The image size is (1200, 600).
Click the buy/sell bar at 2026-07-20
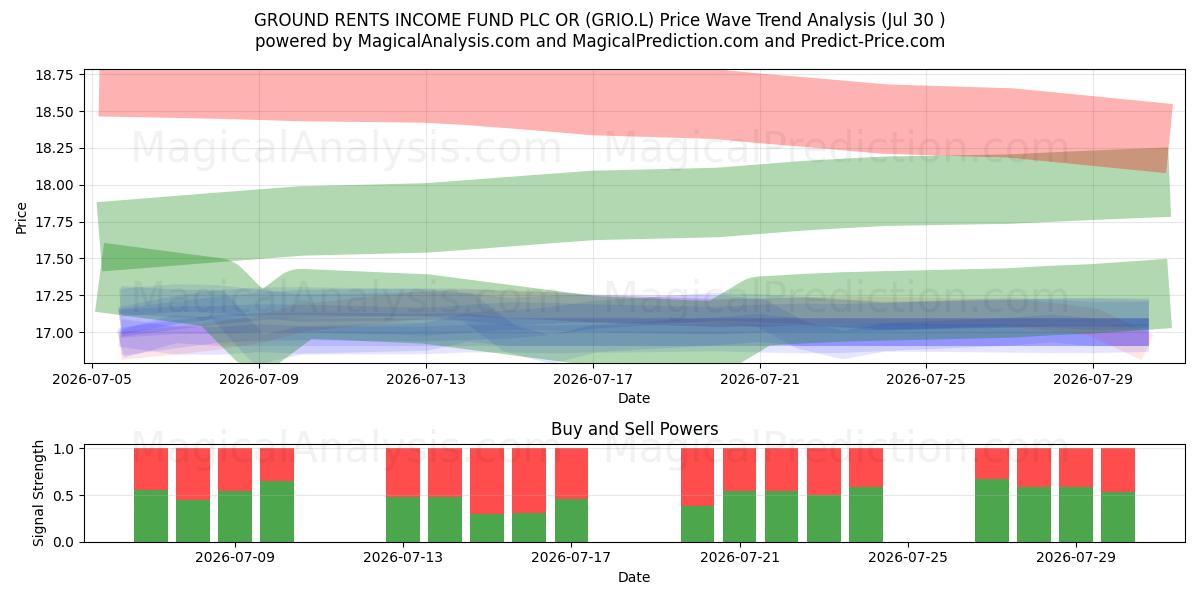(x=698, y=495)
